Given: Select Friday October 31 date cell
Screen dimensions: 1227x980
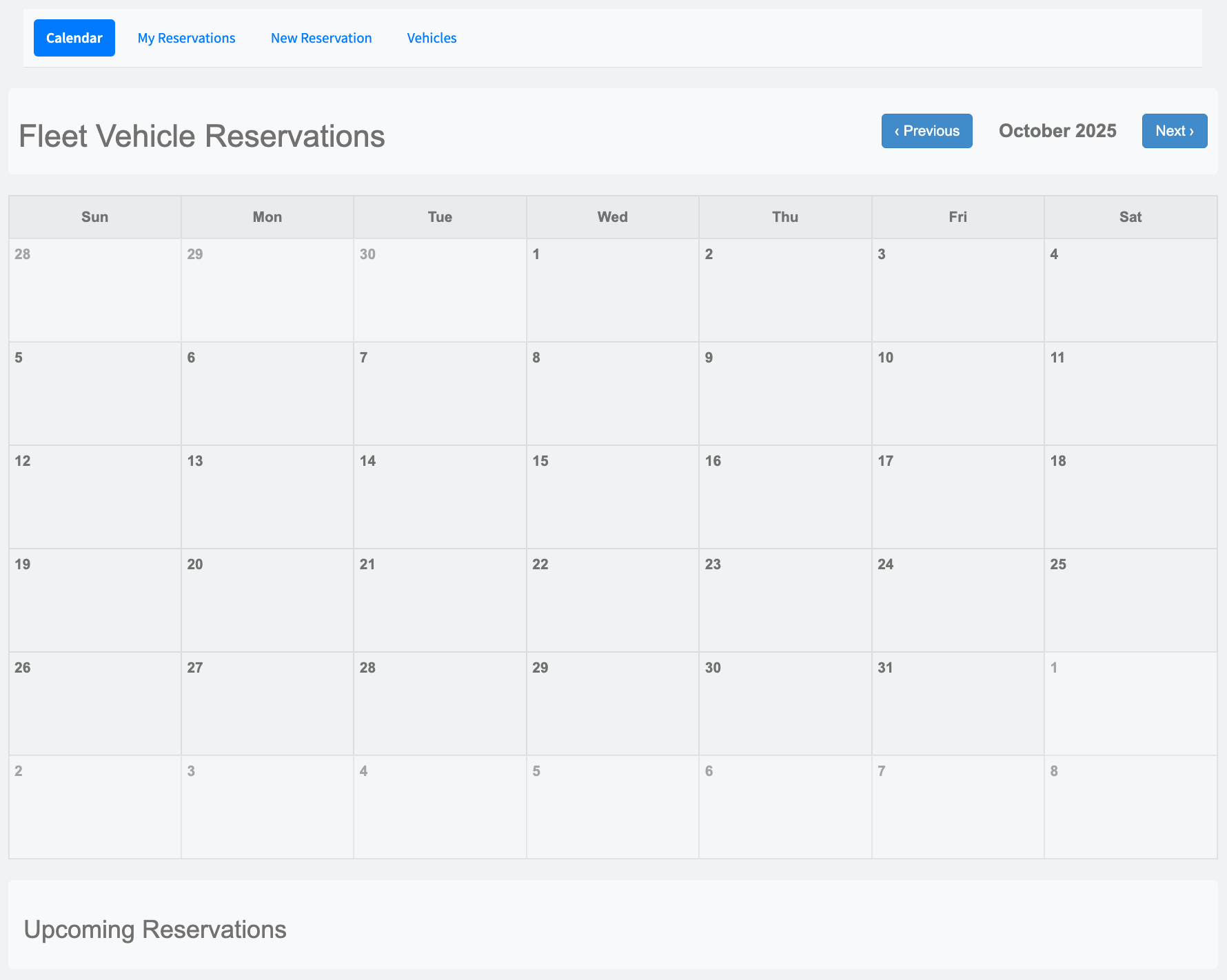Looking at the screenshot, I should pyautogui.click(x=957, y=704).
